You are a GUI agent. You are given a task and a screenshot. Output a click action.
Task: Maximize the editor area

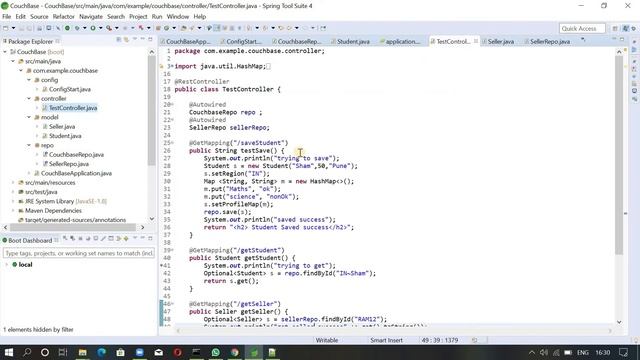coord(622,39)
